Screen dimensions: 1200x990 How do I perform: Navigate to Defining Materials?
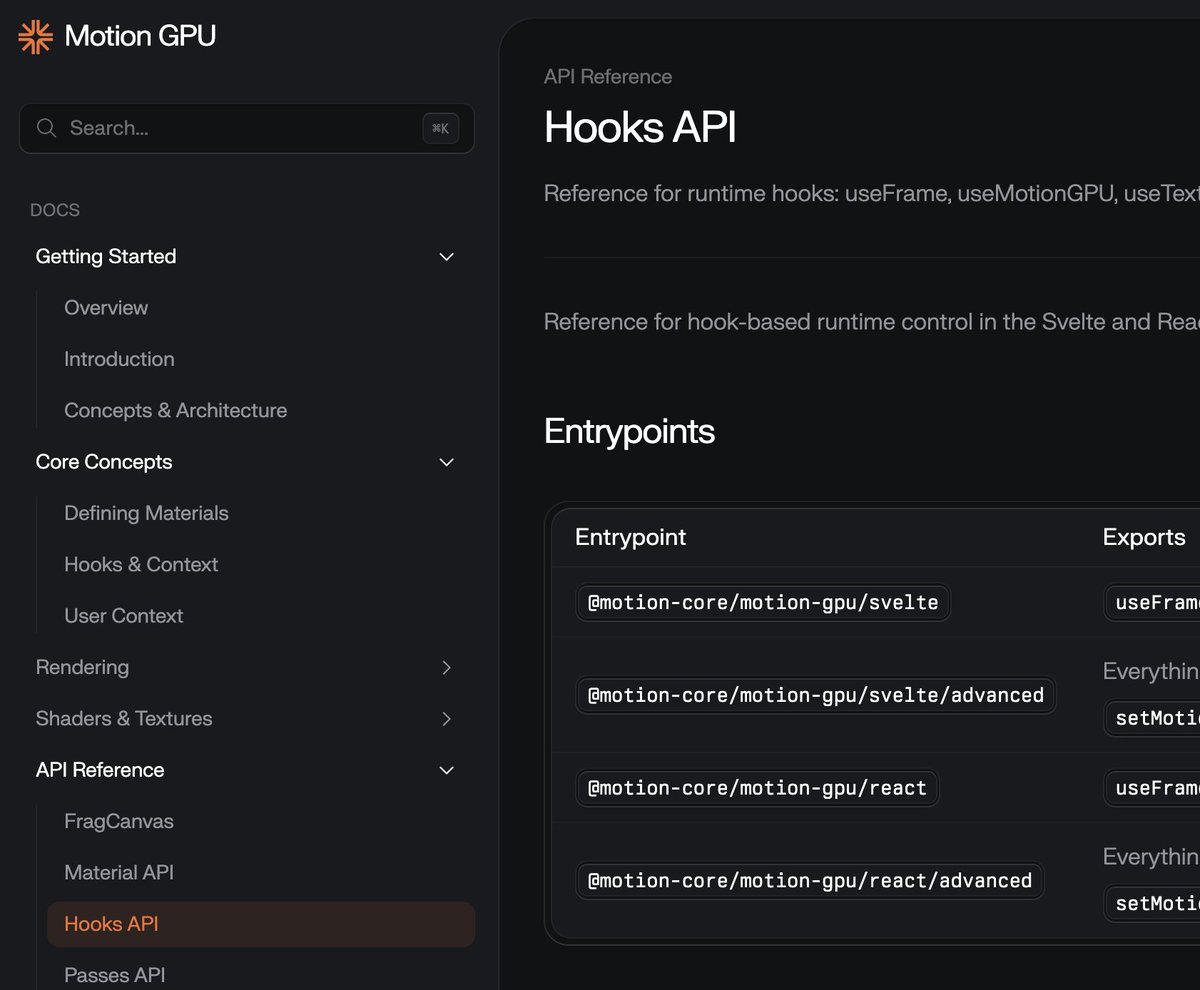pos(146,513)
